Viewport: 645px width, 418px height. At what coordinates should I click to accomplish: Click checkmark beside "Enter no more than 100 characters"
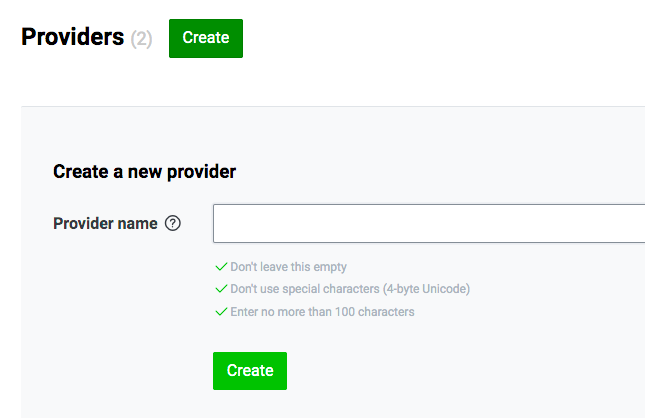point(221,312)
